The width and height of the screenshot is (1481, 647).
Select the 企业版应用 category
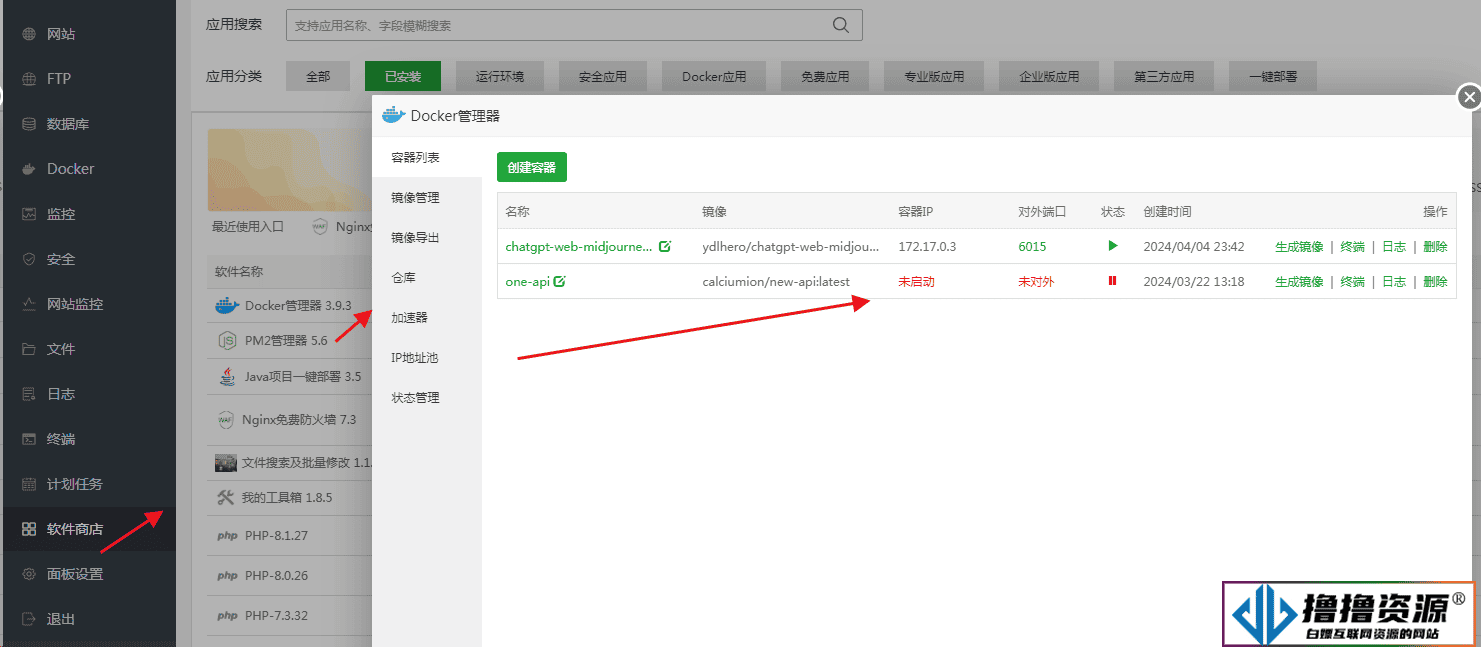(x=1049, y=76)
